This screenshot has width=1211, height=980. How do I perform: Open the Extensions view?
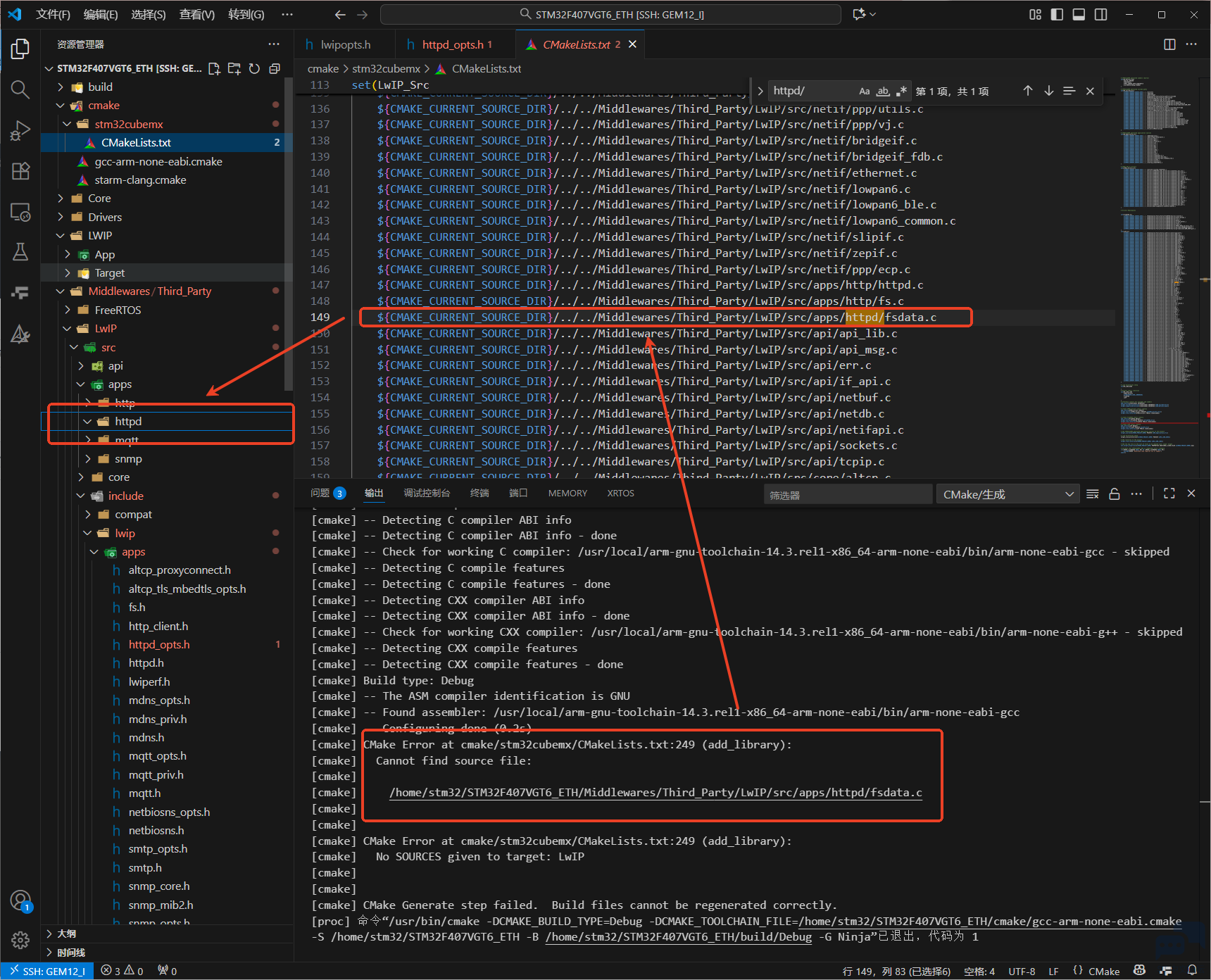pyautogui.click(x=20, y=171)
